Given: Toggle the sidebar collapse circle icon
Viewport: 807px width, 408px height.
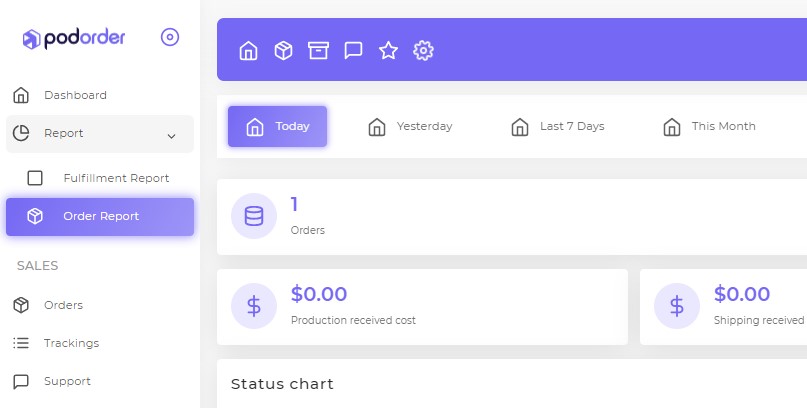Looking at the screenshot, I should [x=170, y=37].
